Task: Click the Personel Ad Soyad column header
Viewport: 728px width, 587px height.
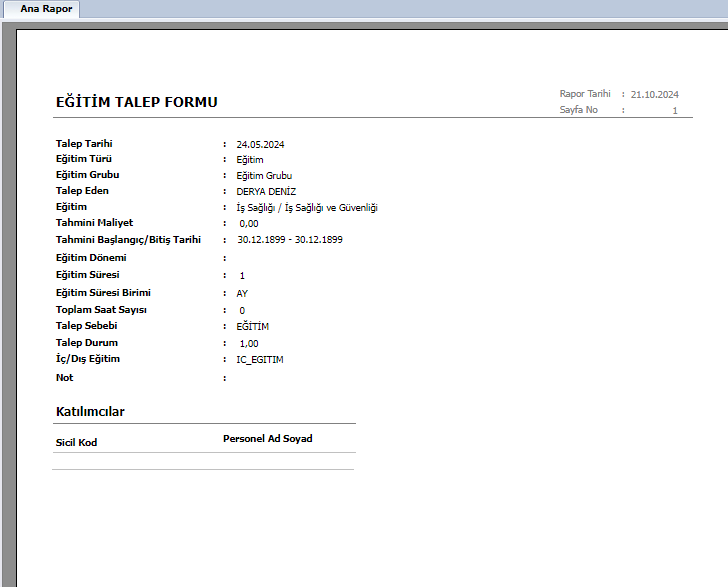Action: click(268, 439)
